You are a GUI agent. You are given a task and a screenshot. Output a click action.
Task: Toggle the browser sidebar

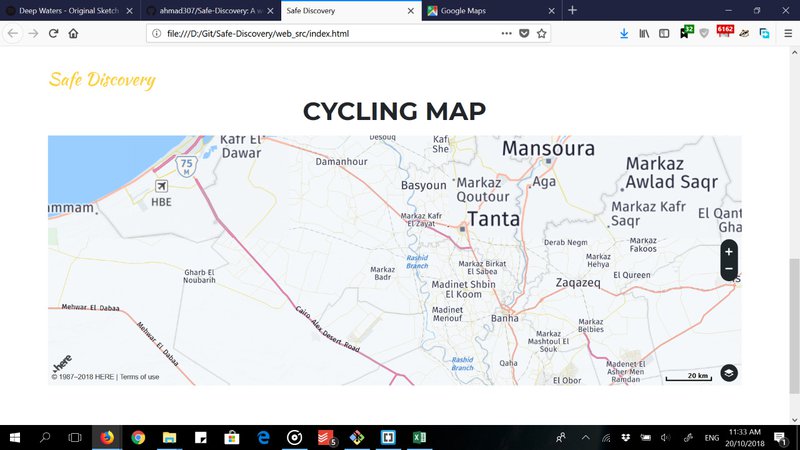point(664,34)
